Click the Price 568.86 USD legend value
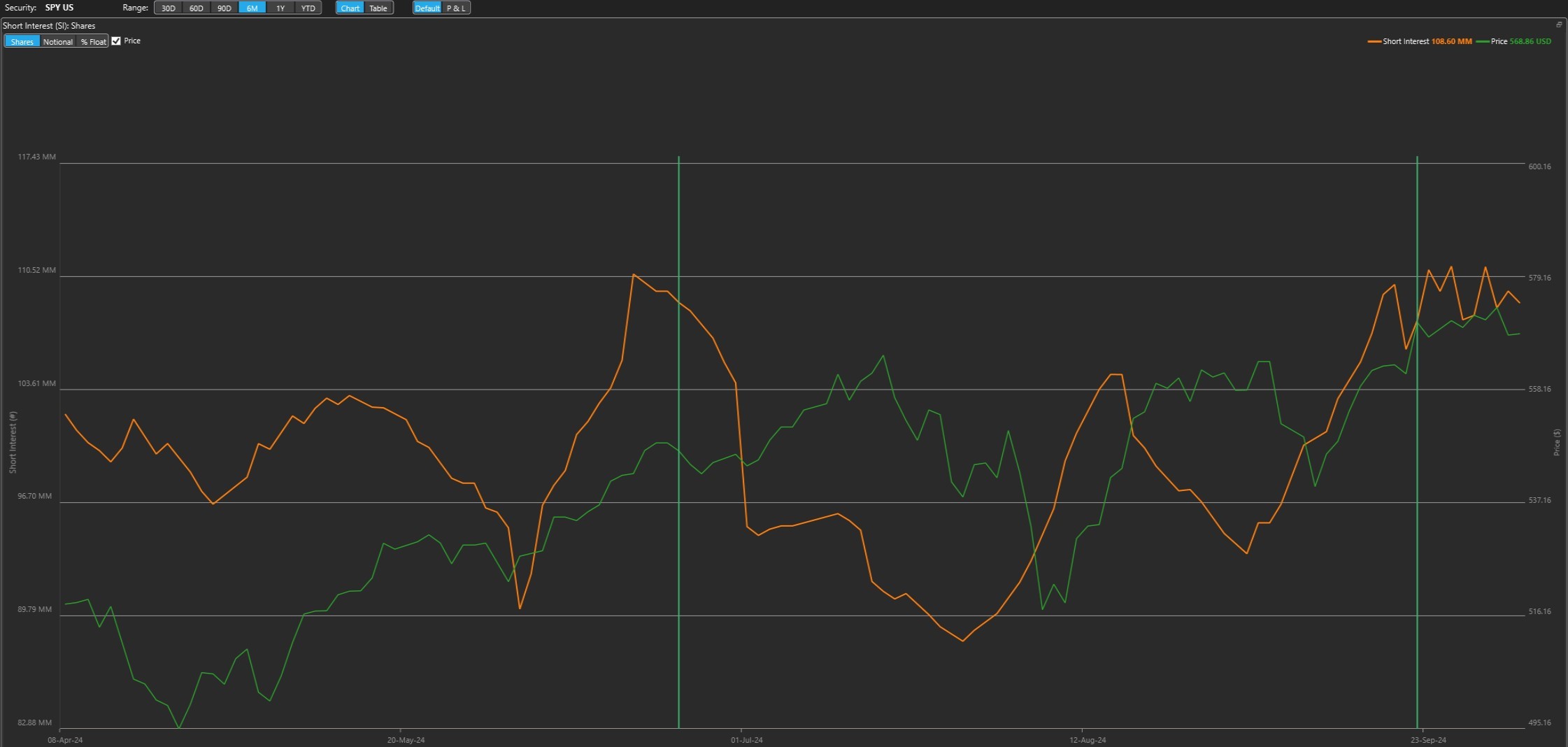 coord(1530,42)
